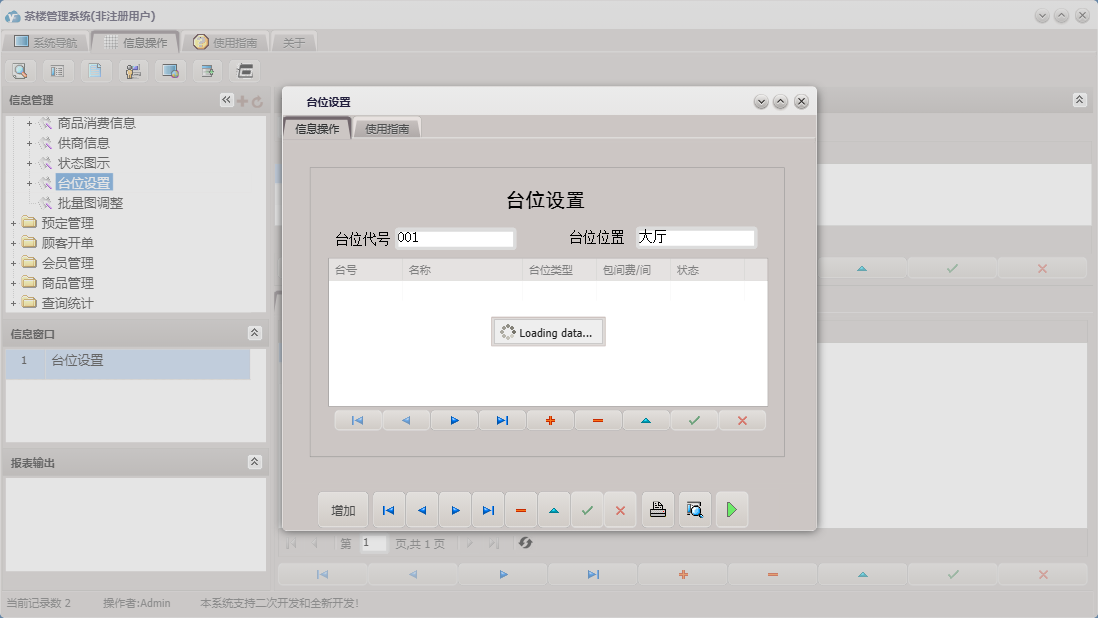The height and width of the screenshot is (618, 1098).
Task: Go to last record in dialog bottom toolbar
Action: point(488,510)
